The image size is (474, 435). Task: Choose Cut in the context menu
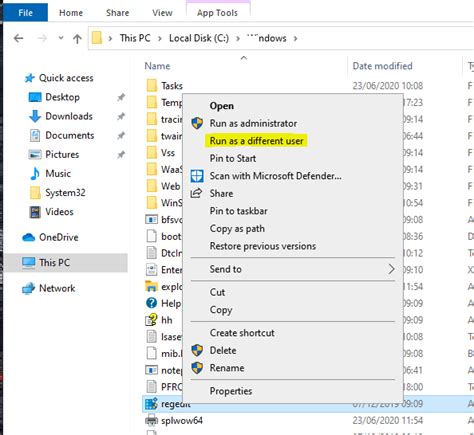tap(218, 292)
